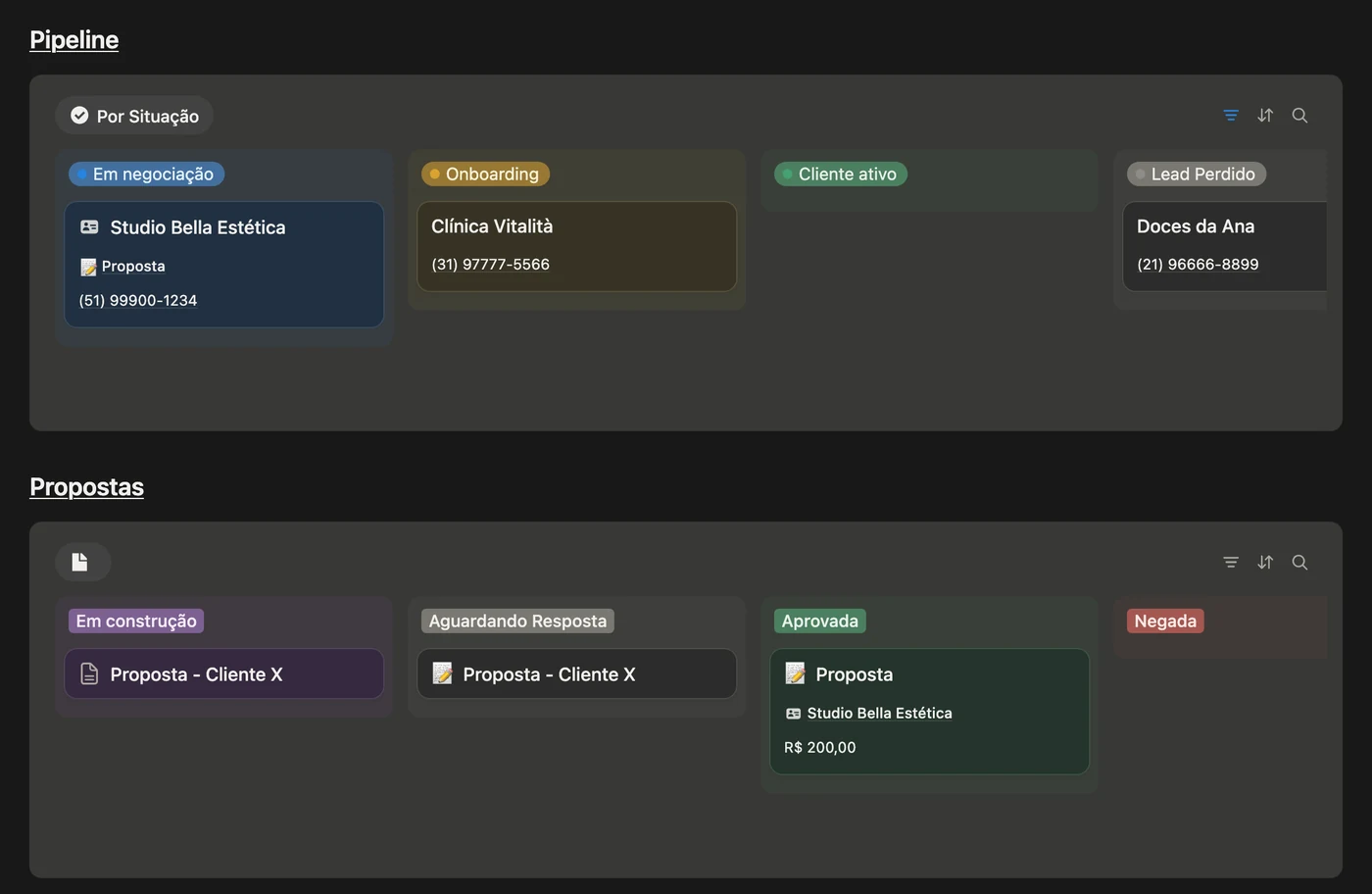This screenshot has width=1372, height=894.
Task: Click phone number (51) 99900-1234
Action: 138,300
